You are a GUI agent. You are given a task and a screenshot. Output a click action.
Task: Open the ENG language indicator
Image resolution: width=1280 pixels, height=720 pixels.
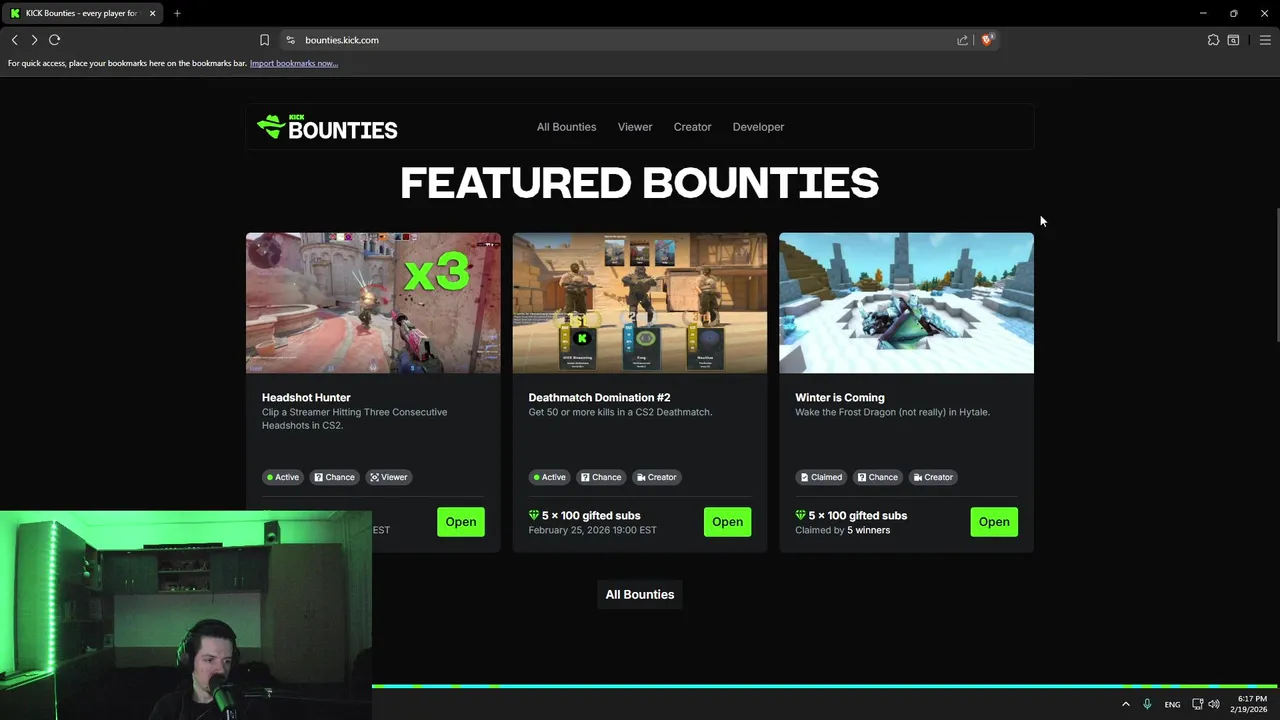click(1172, 704)
